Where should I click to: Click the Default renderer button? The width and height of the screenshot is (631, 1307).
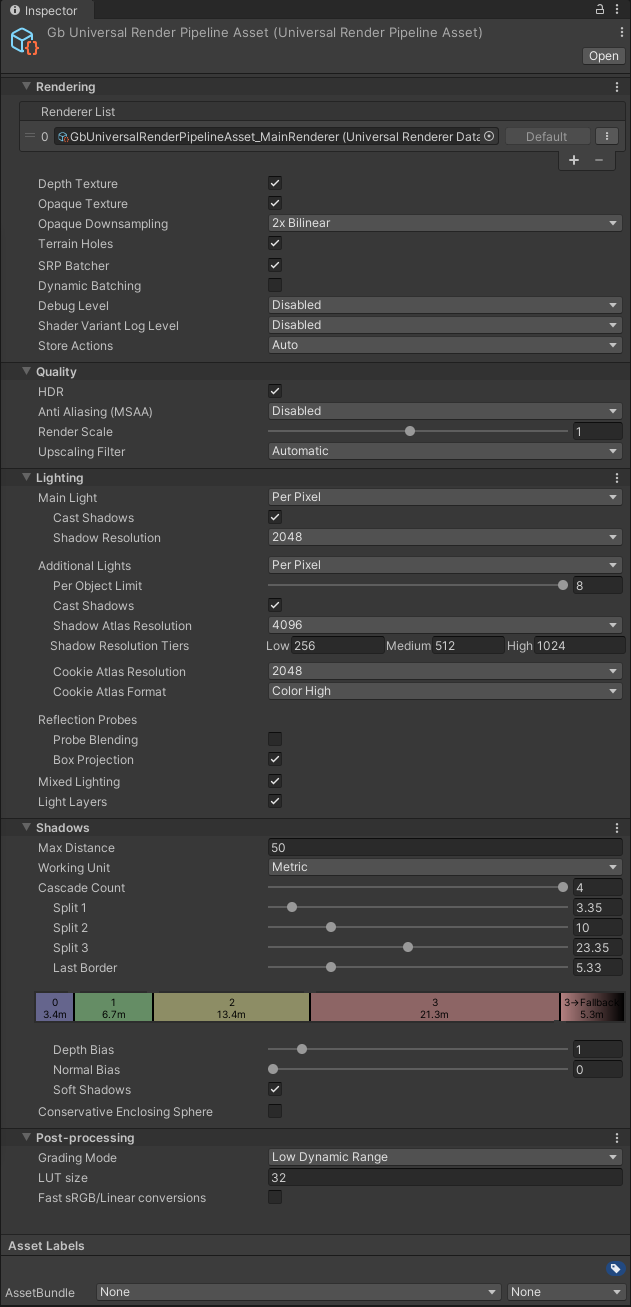[546, 137]
